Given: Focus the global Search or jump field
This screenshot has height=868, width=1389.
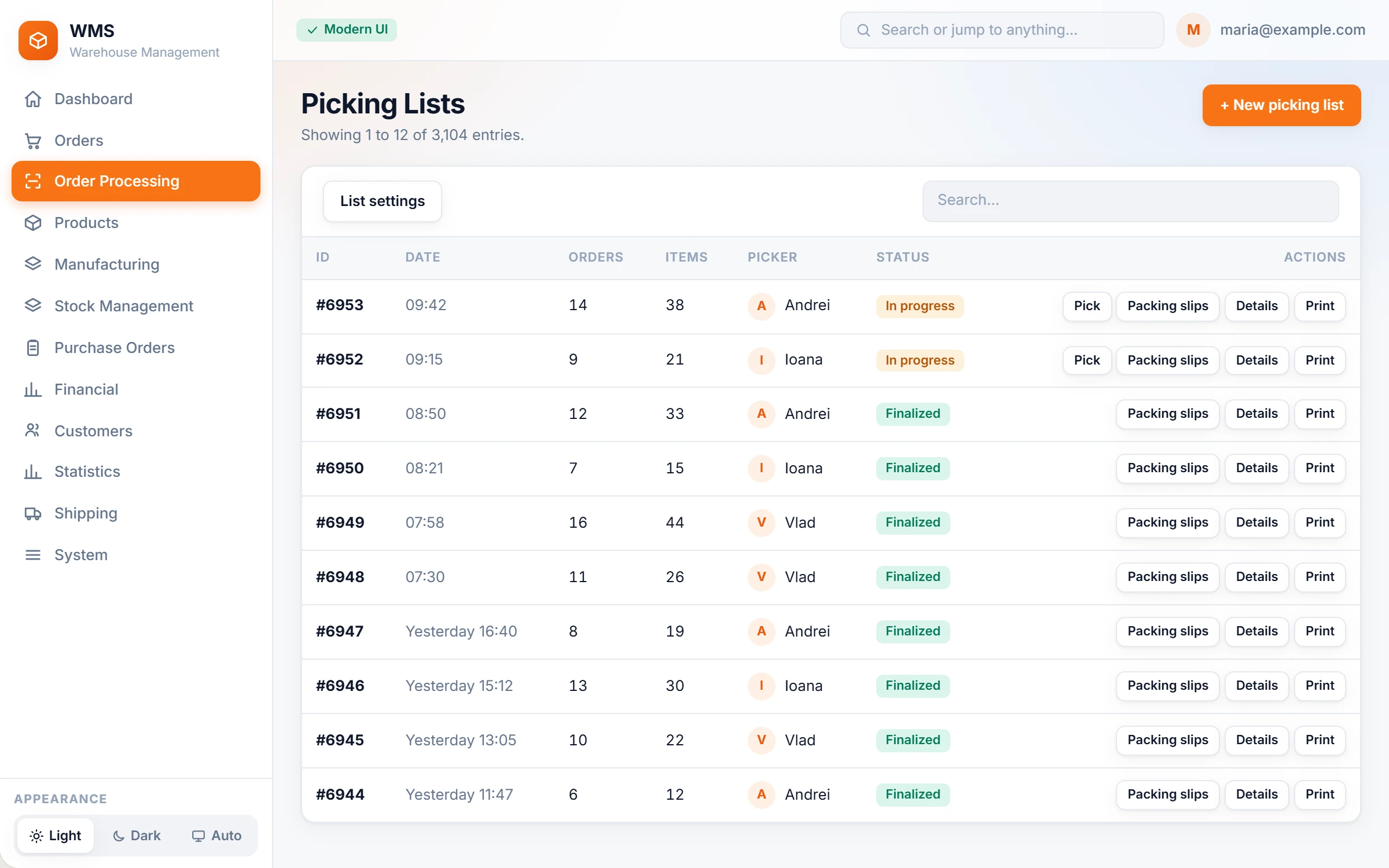Looking at the screenshot, I should tap(1002, 30).
